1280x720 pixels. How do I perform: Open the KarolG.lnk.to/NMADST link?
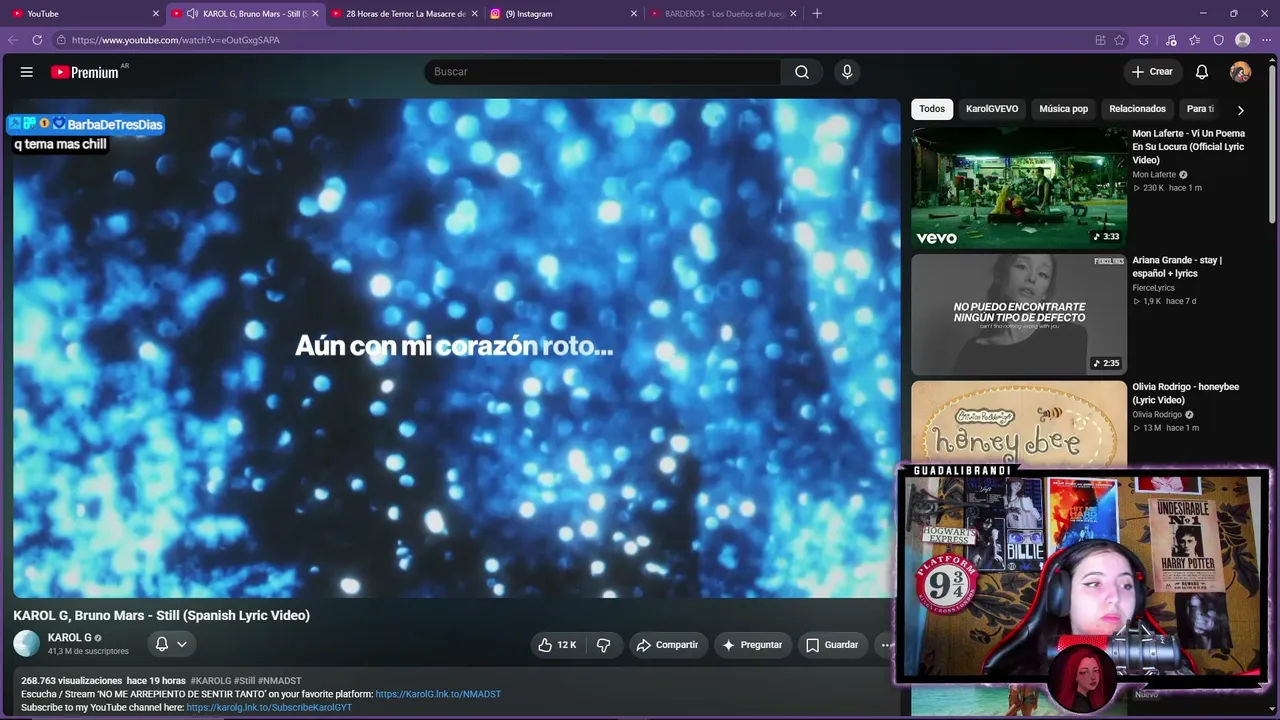[438, 694]
